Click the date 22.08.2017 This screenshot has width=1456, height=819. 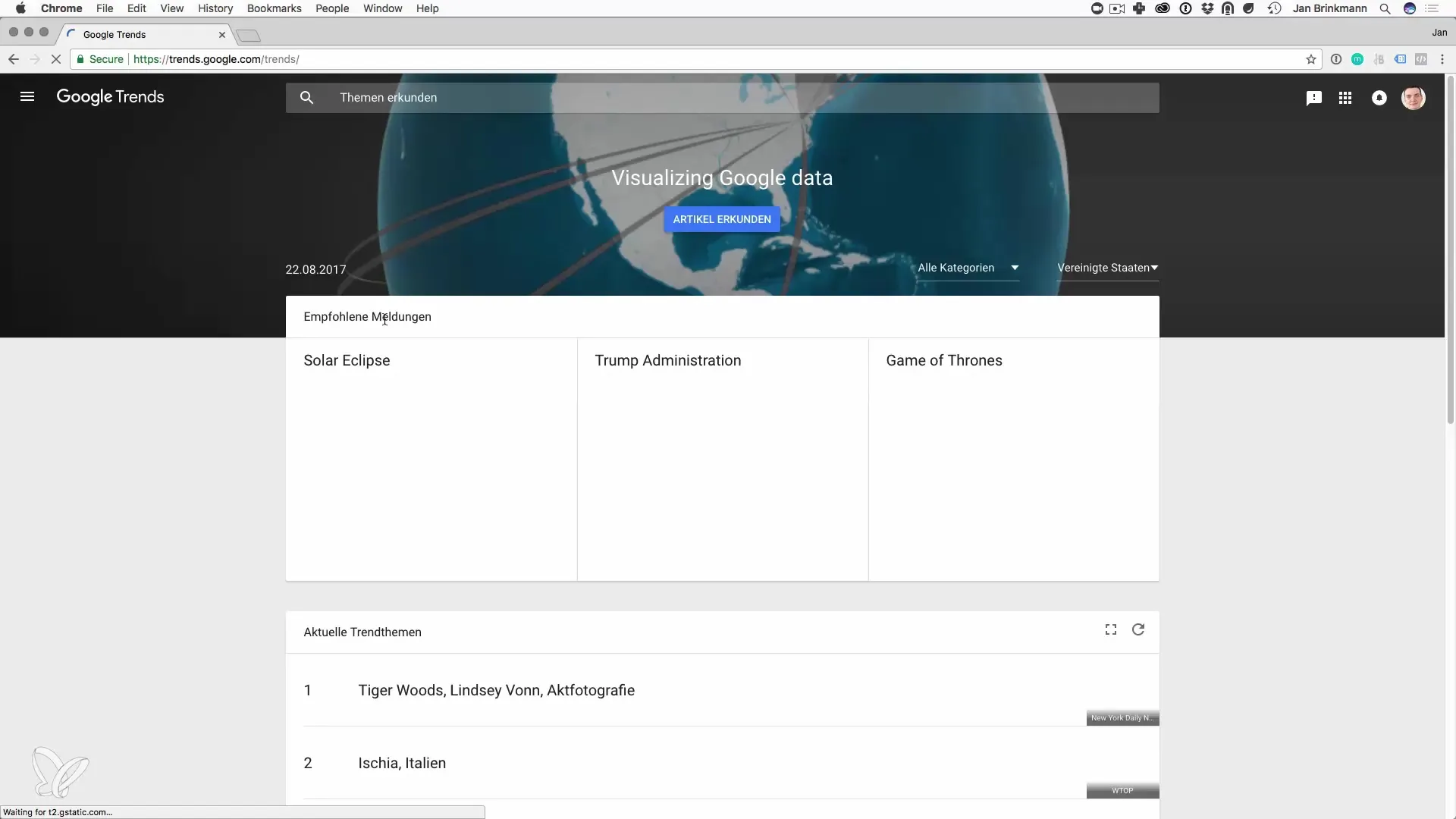point(315,270)
